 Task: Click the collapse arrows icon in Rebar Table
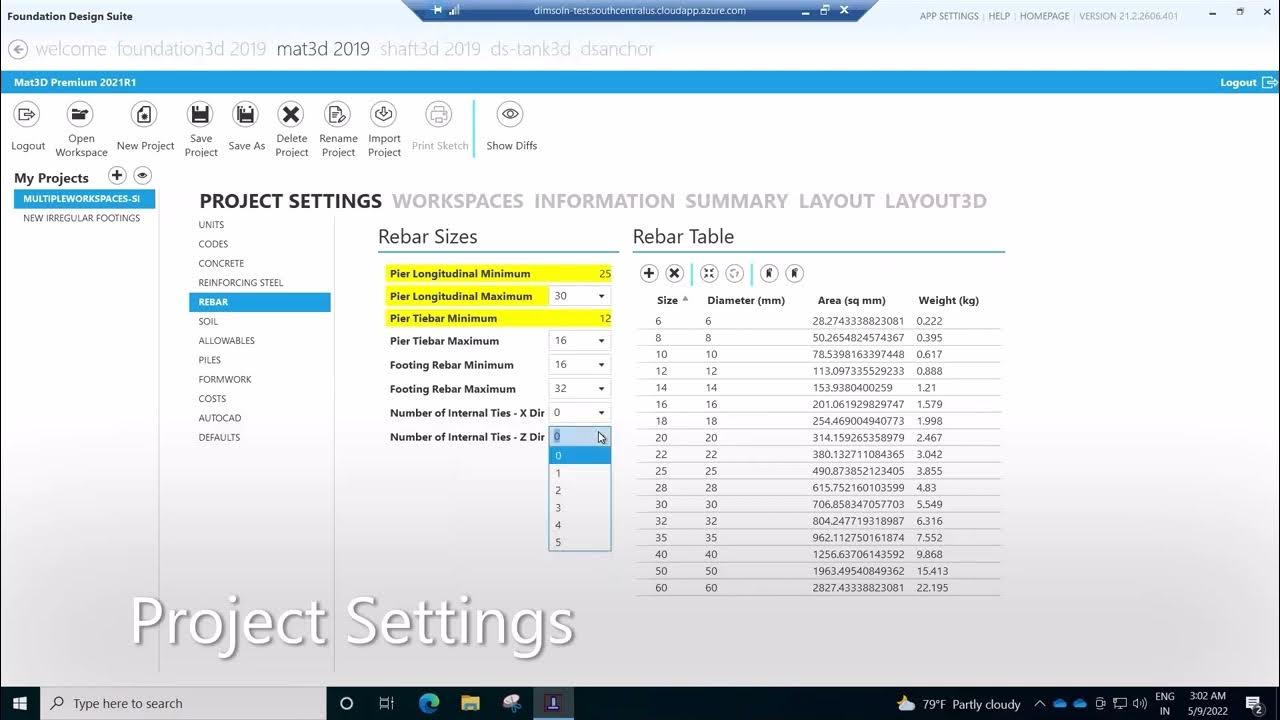709,273
